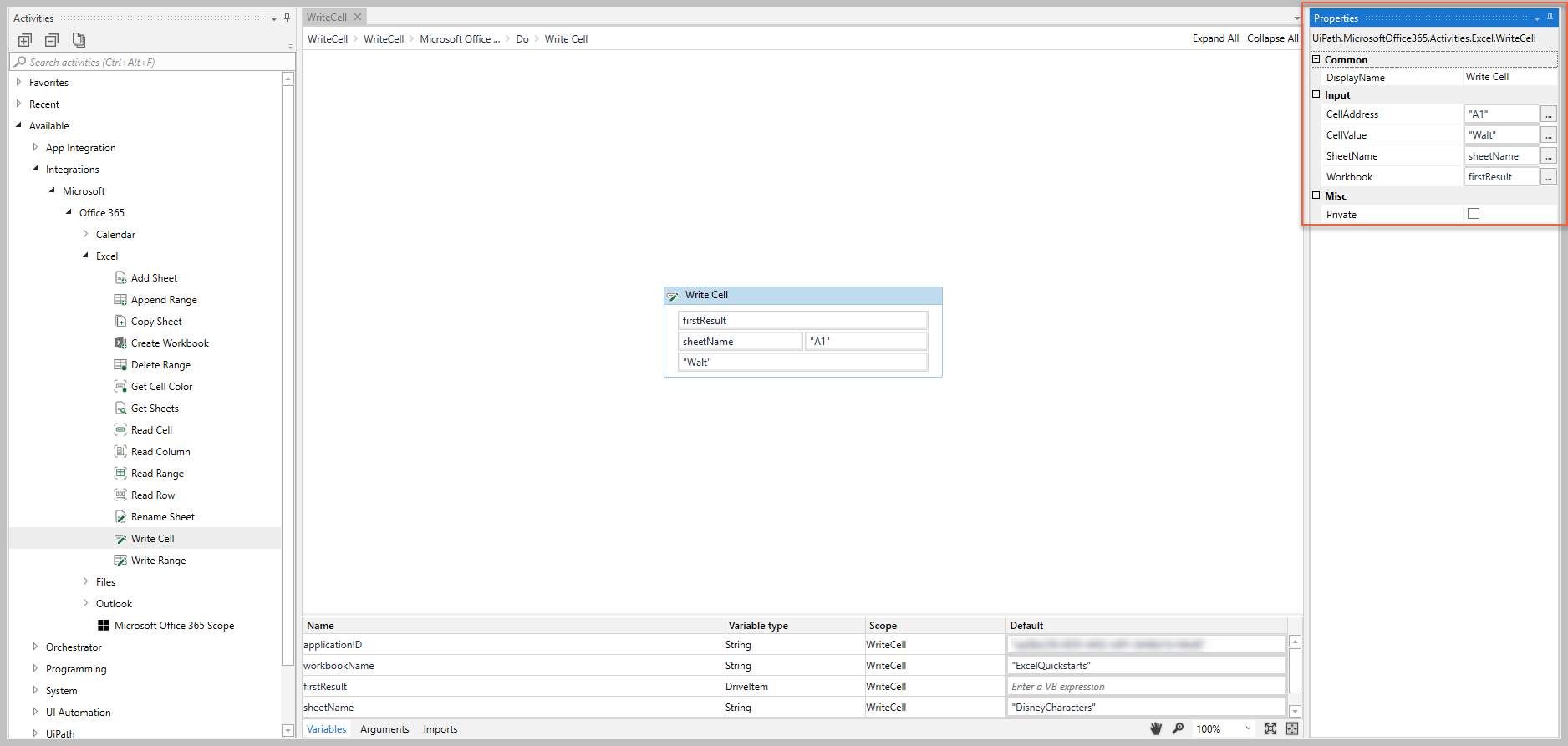Edit the workbookName default value "ExcelQuickstarts"
1568x746 pixels.
coord(1146,666)
